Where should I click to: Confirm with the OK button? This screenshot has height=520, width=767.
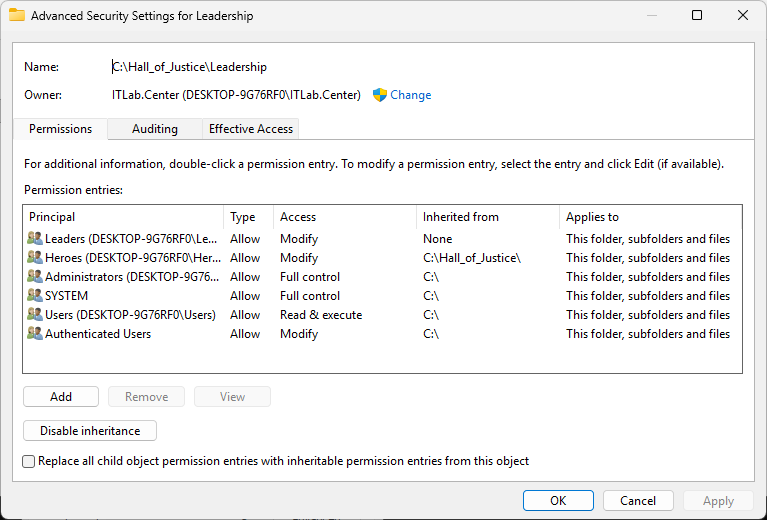point(558,501)
